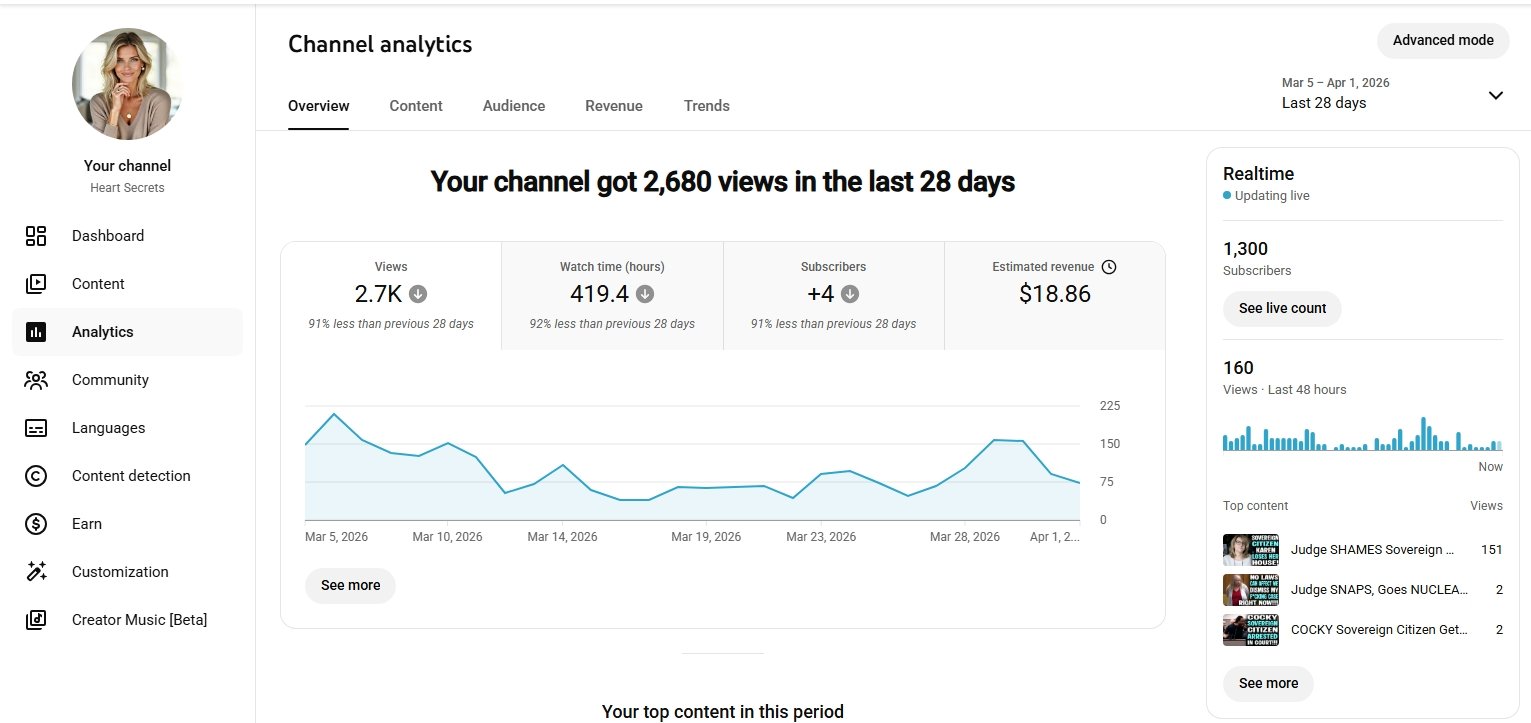
Task: Open Customization magic wand icon
Action: coord(36,572)
